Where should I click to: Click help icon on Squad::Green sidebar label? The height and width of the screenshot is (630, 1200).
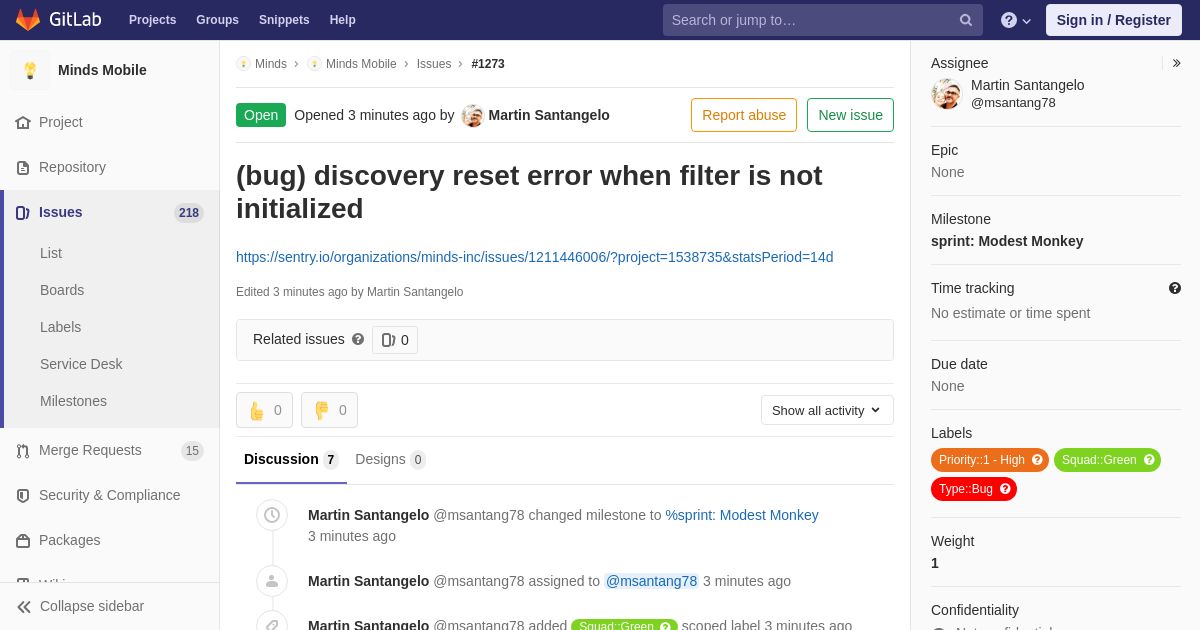[1149, 460]
